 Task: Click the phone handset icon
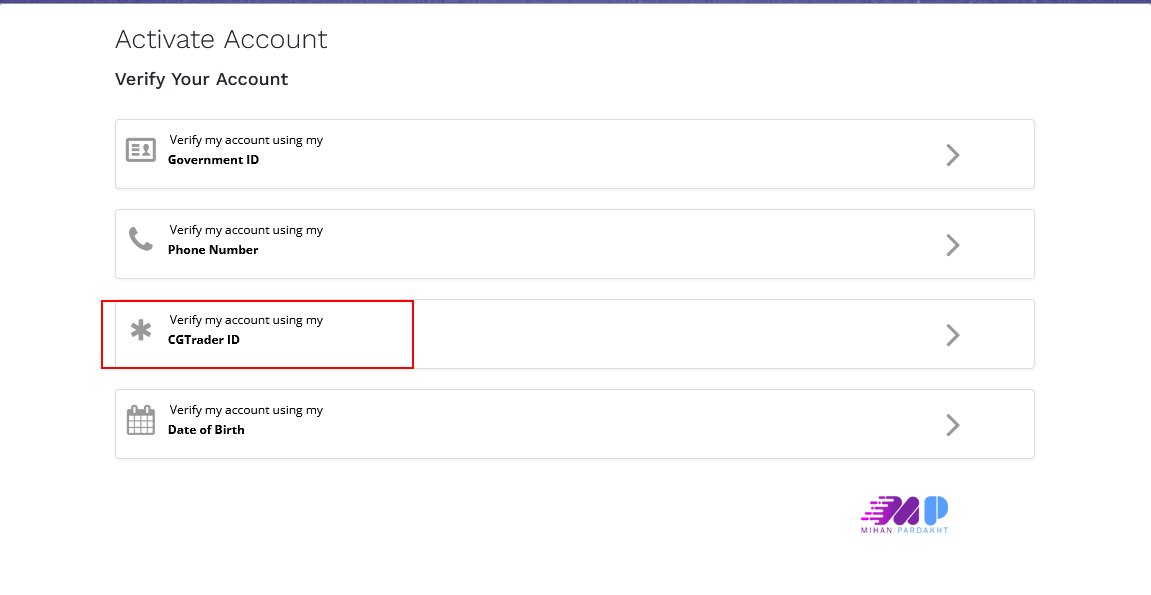tap(141, 240)
